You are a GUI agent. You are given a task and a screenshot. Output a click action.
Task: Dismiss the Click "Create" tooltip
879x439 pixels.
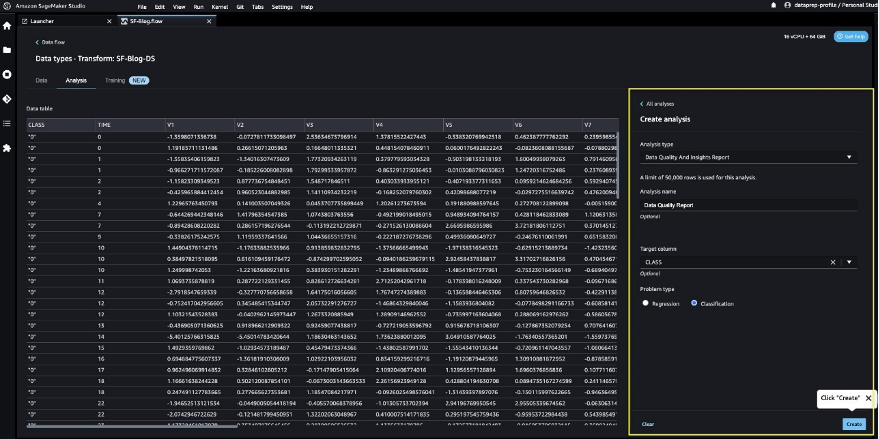click(868, 398)
